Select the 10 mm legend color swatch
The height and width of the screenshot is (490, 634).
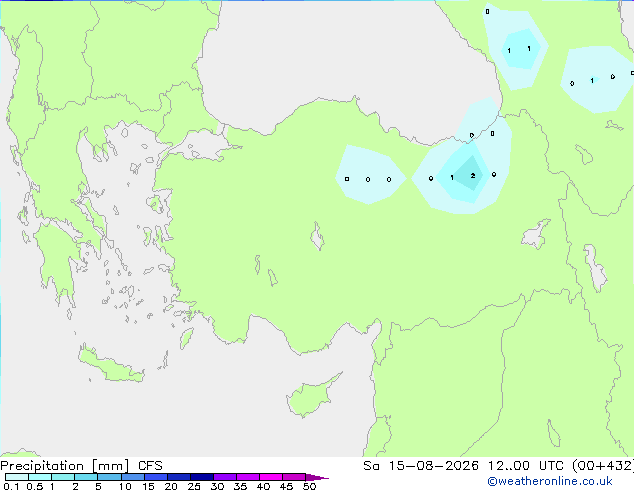133,477
